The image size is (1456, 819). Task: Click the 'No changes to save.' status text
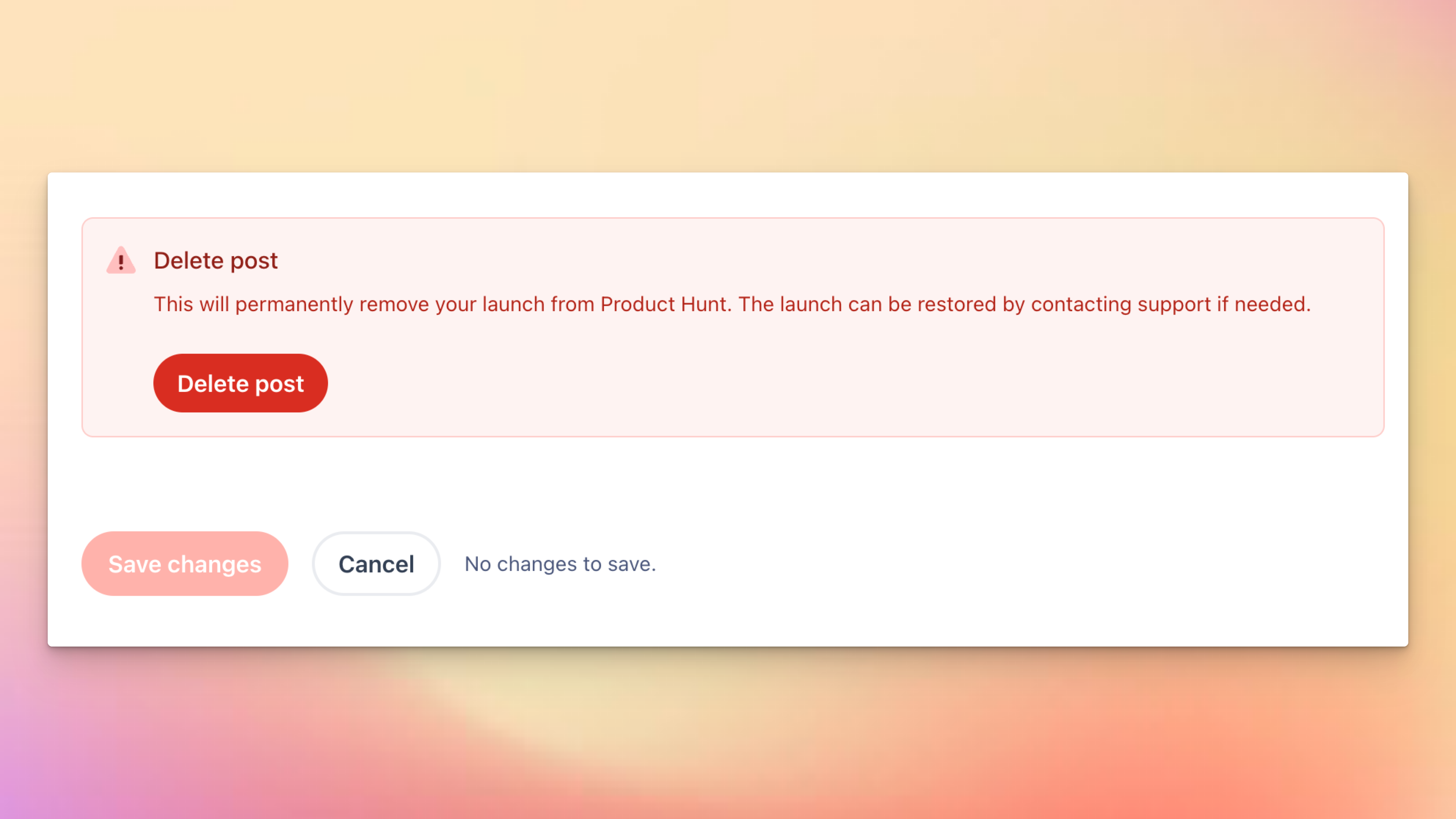(560, 564)
